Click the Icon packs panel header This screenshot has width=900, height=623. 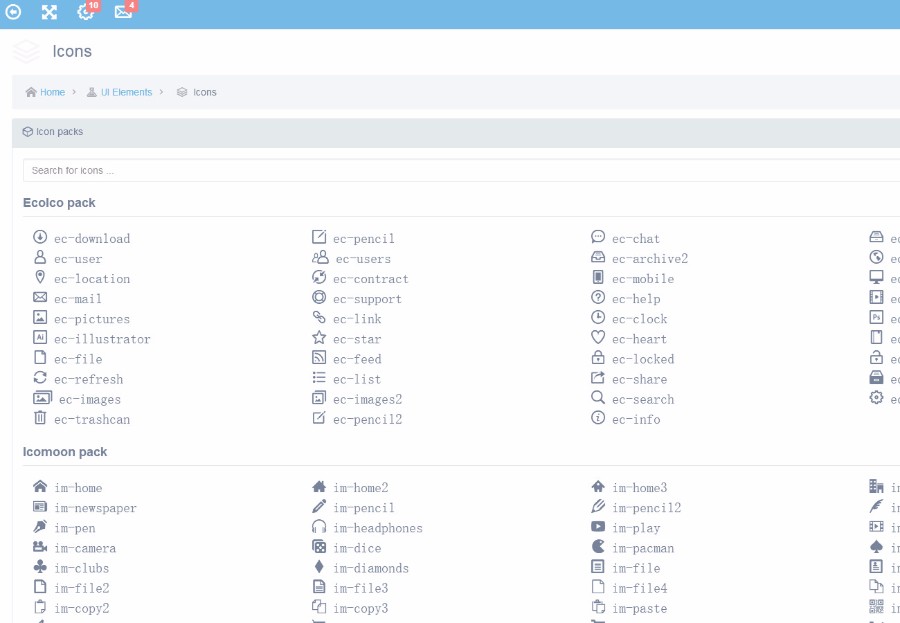[x=456, y=132]
